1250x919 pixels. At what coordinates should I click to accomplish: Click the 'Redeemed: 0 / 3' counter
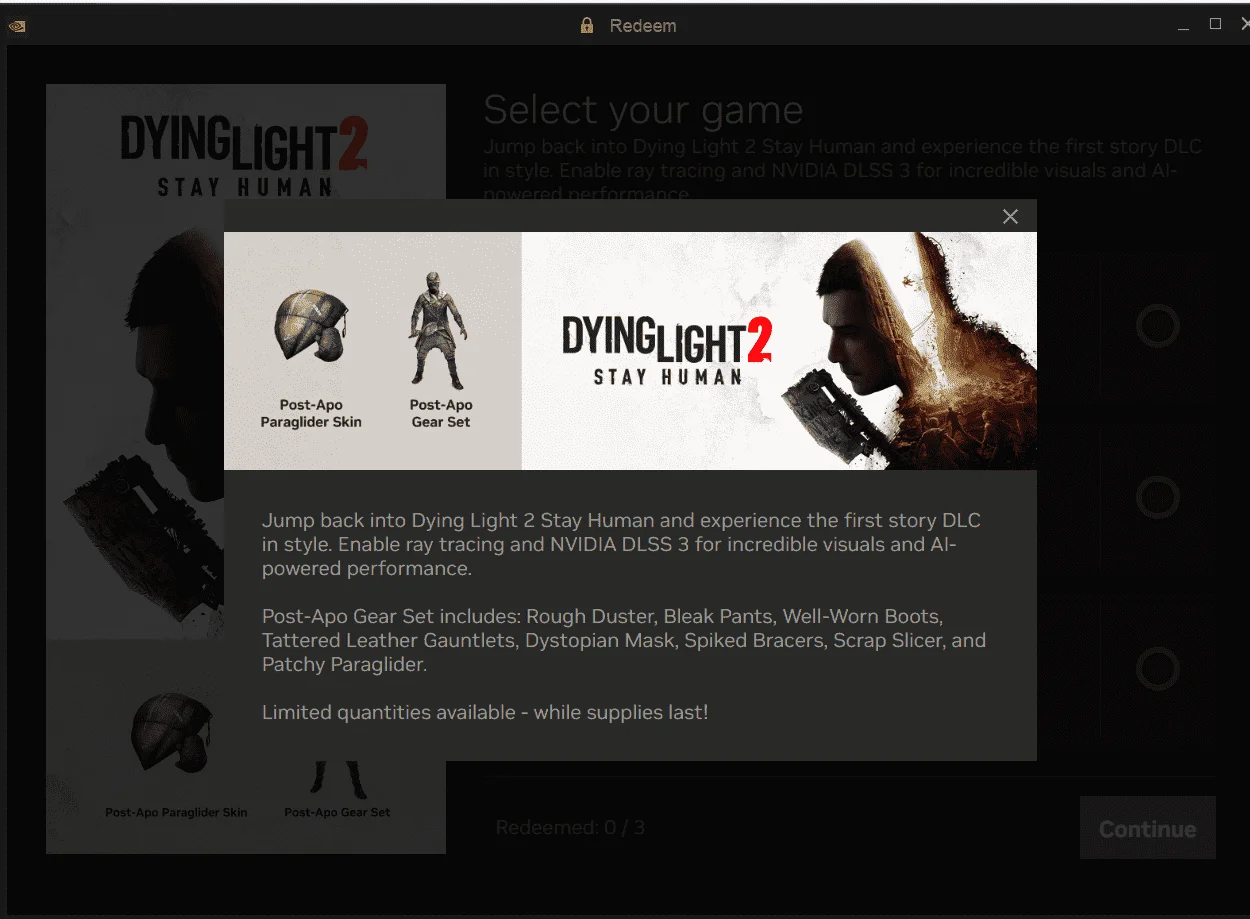(570, 828)
